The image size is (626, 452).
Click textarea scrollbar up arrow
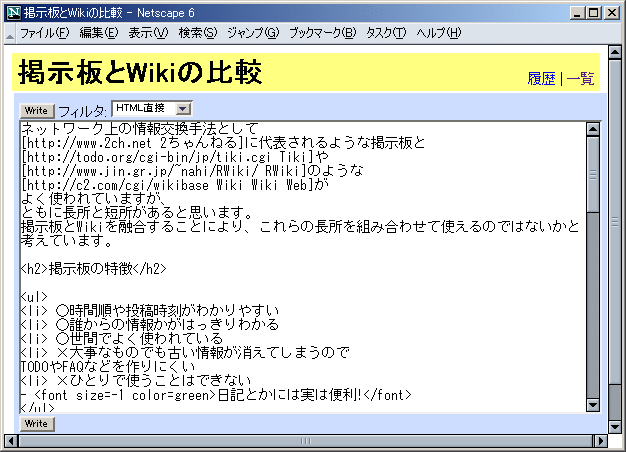tap(593, 129)
